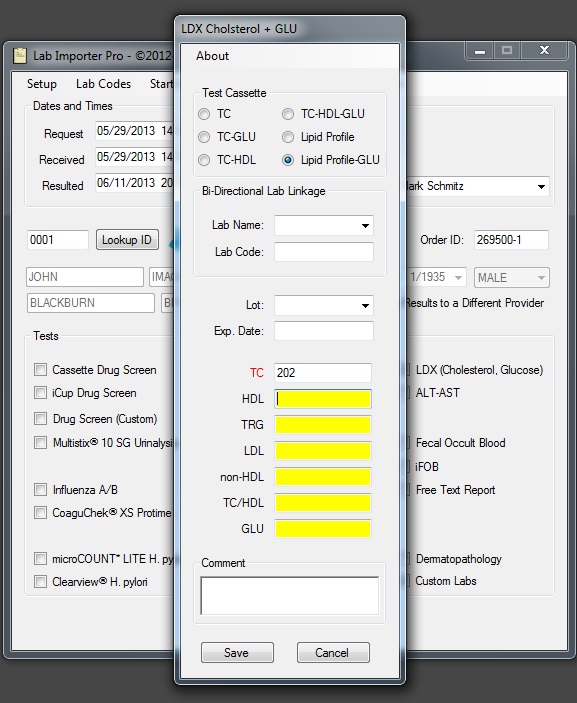Select the TC-HDL-GLU cassette option

pyautogui.click(x=288, y=114)
